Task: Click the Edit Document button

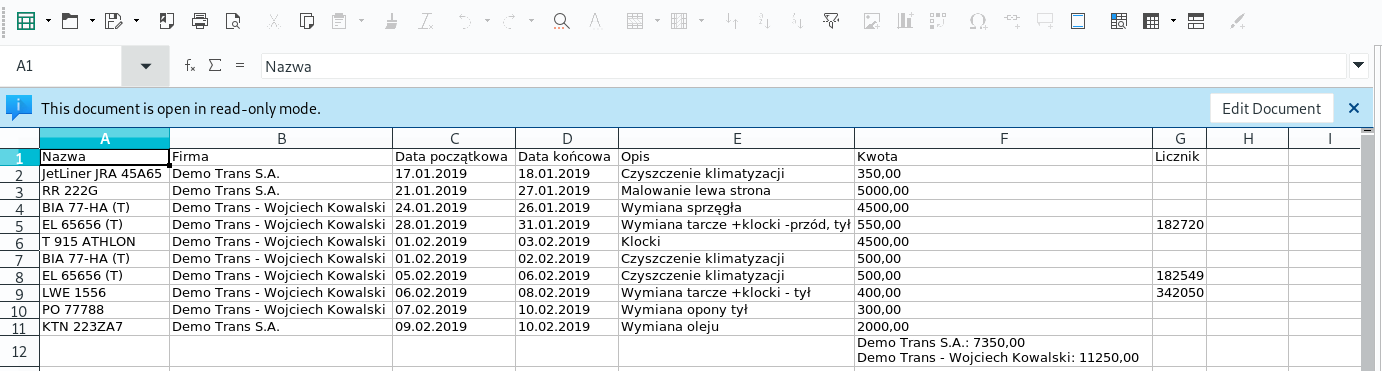Action: 1271,108
